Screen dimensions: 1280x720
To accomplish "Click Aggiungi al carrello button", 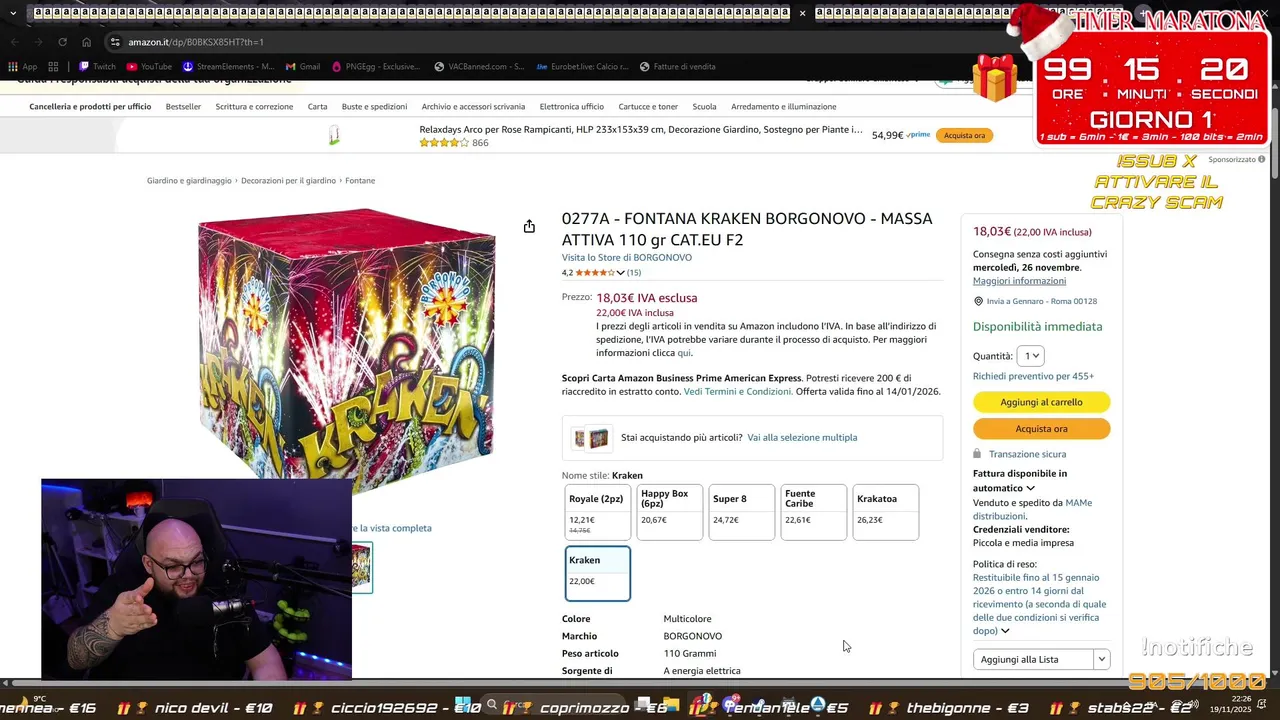I will point(1041,402).
